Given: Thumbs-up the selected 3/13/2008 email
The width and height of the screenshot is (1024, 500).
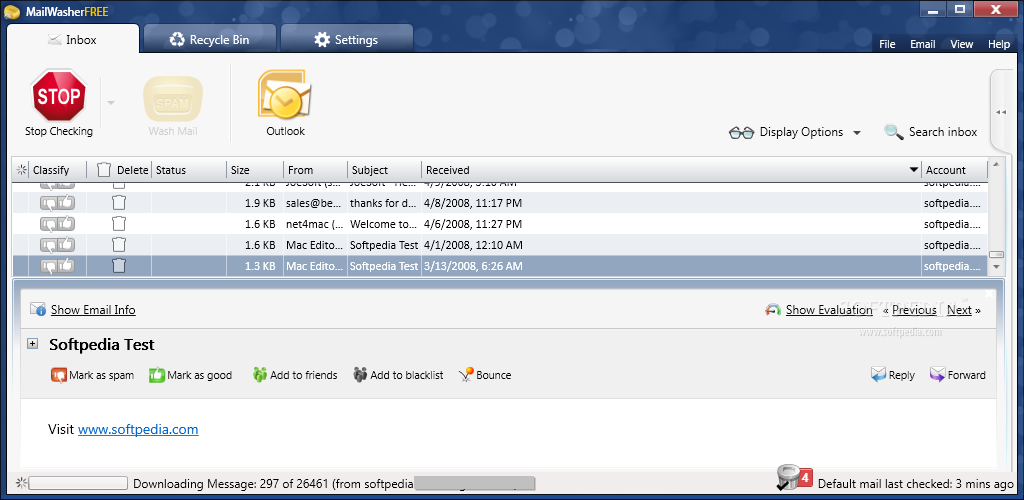Looking at the screenshot, I should point(66,266).
